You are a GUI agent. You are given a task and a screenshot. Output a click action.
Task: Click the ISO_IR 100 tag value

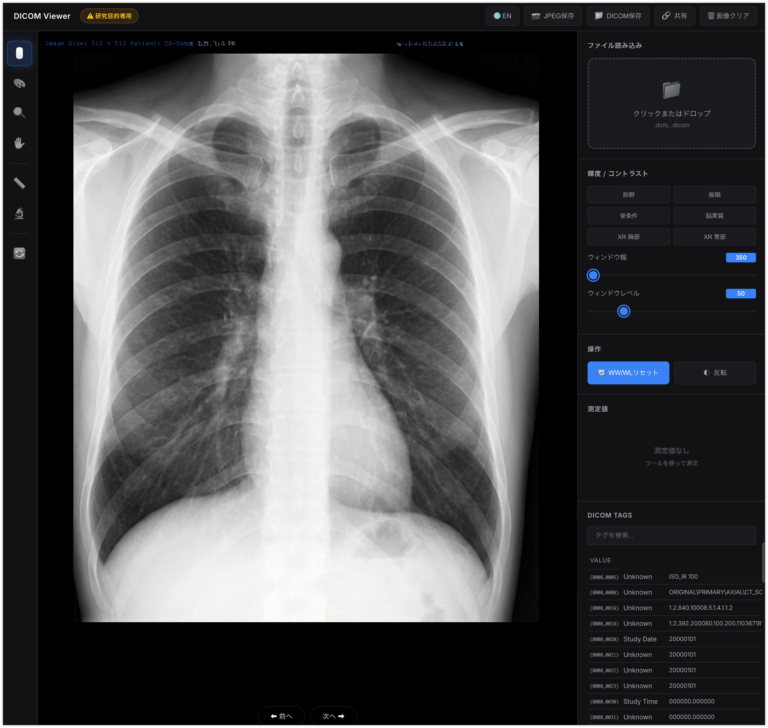pos(683,577)
